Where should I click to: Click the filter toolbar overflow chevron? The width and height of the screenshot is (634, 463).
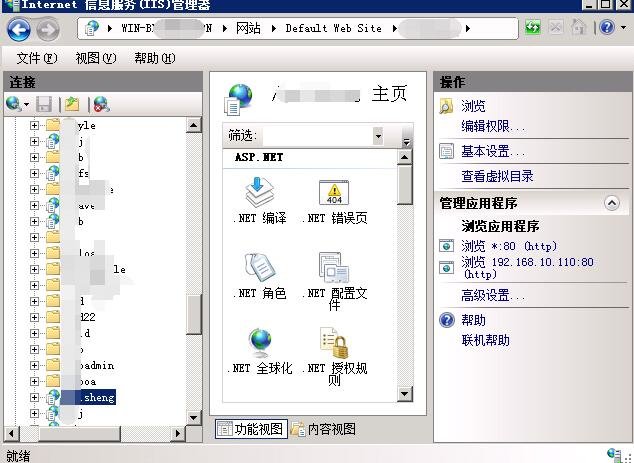(406, 142)
